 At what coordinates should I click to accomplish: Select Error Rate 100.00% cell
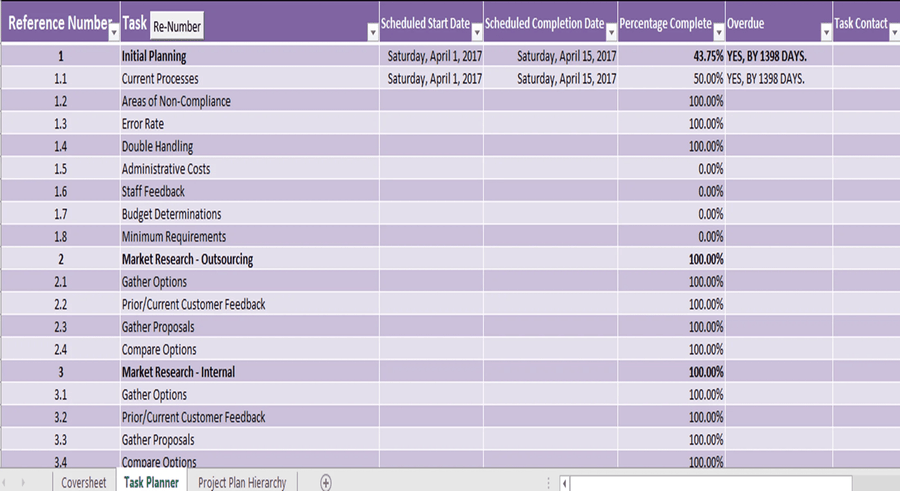672,123
